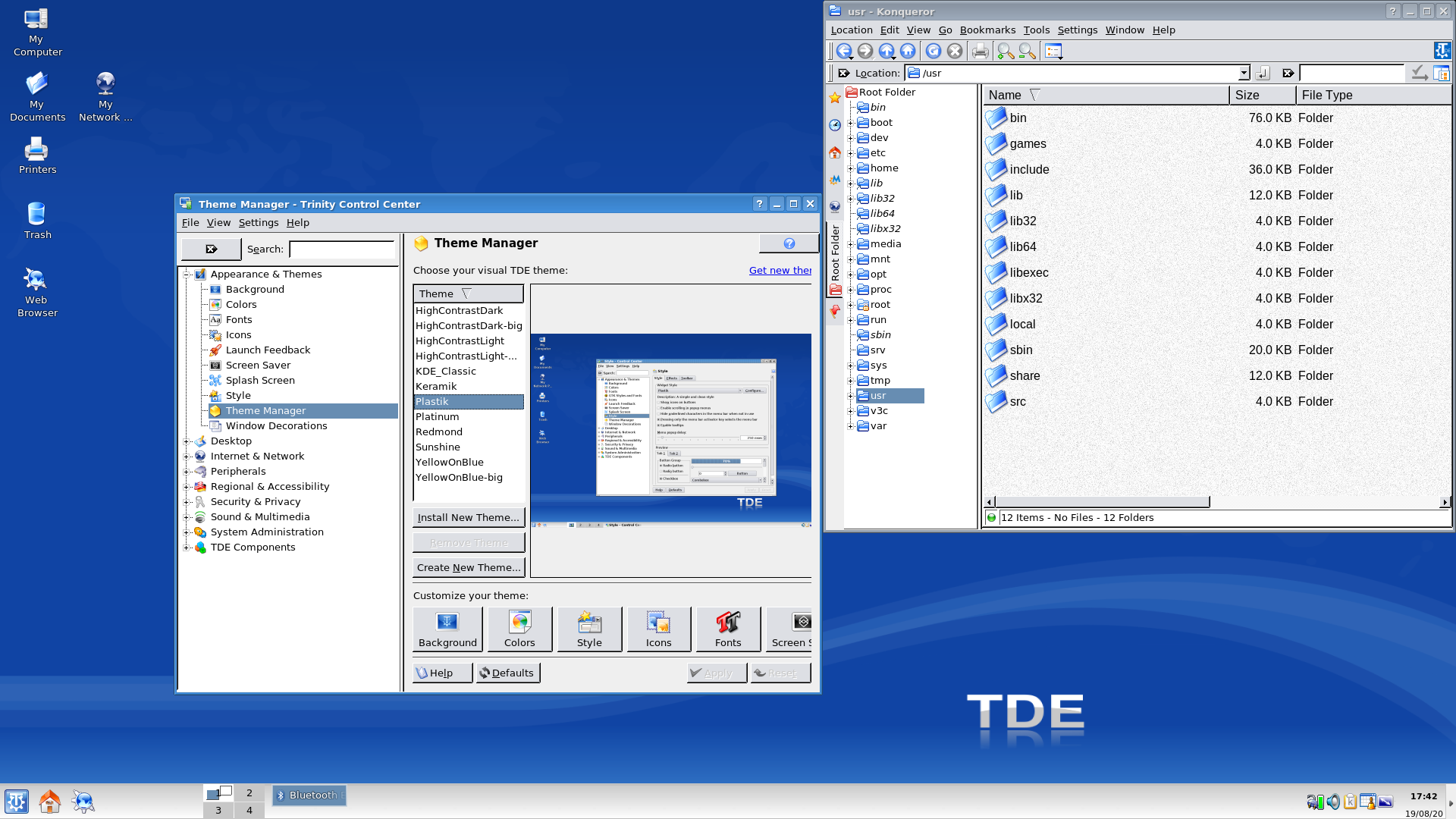Viewport: 1456px width, 819px height.
Task: Open Konqueror's Tools menu
Action: pos(1036,30)
